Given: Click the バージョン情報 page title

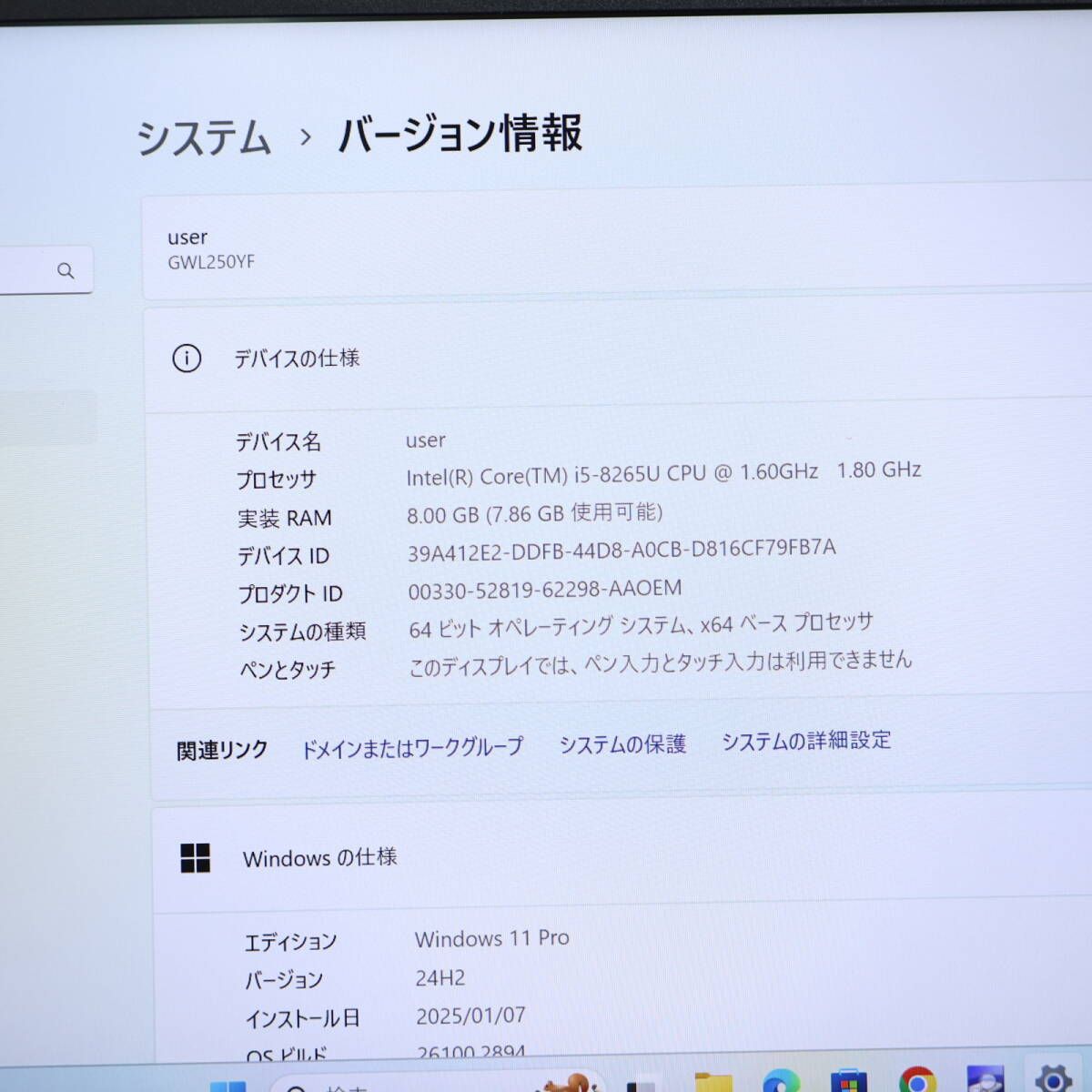Looking at the screenshot, I should coord(460,135).
